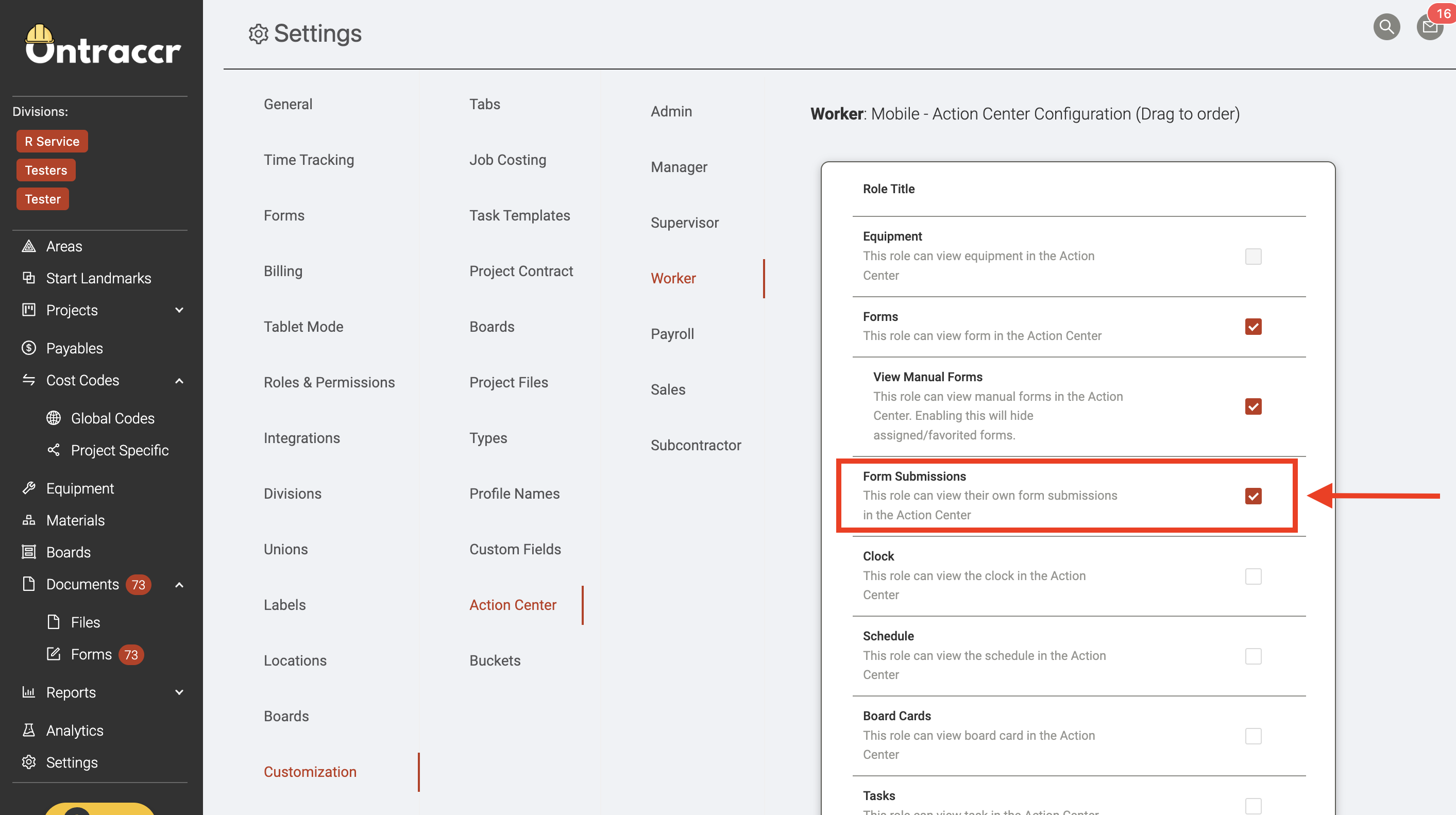This screenshot has height=815, width=1456.
Task: Uncheck the Form Submissions checkbox
Action: (1253, 496)
